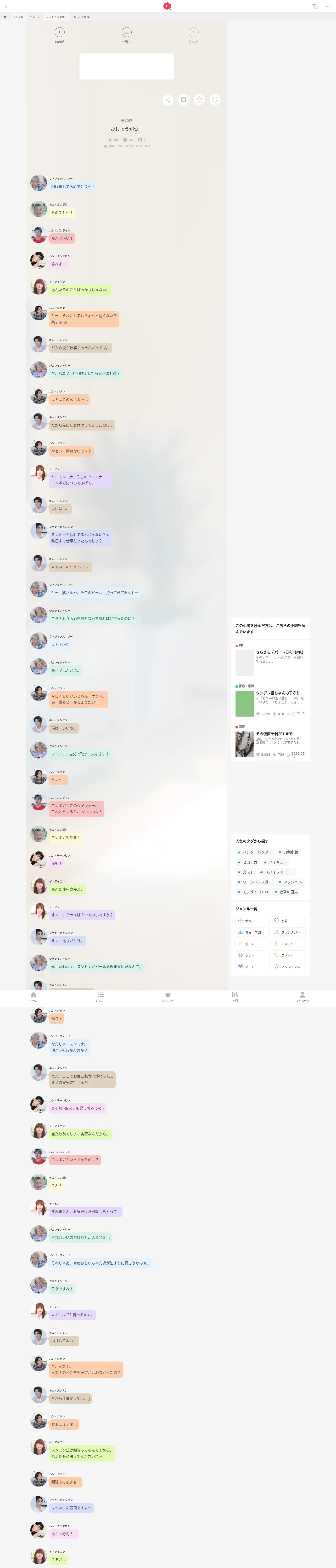Open the comments speech-bubble button
The width and height of the screenshot is (336, 1568).
click(x=183, y=100)
